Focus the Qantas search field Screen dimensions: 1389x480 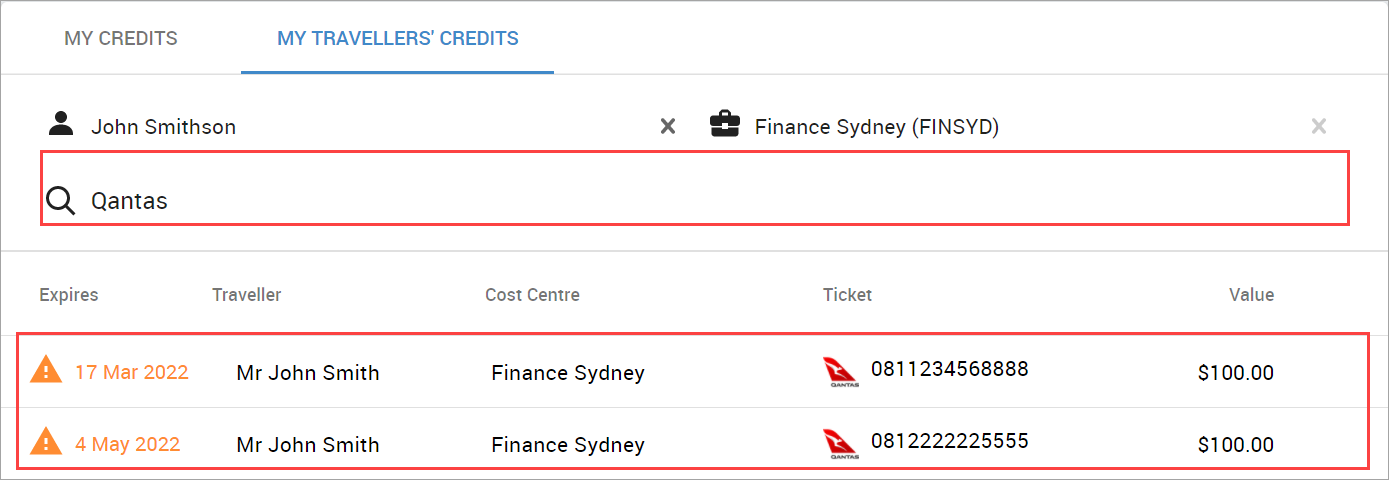click(695, 201)
